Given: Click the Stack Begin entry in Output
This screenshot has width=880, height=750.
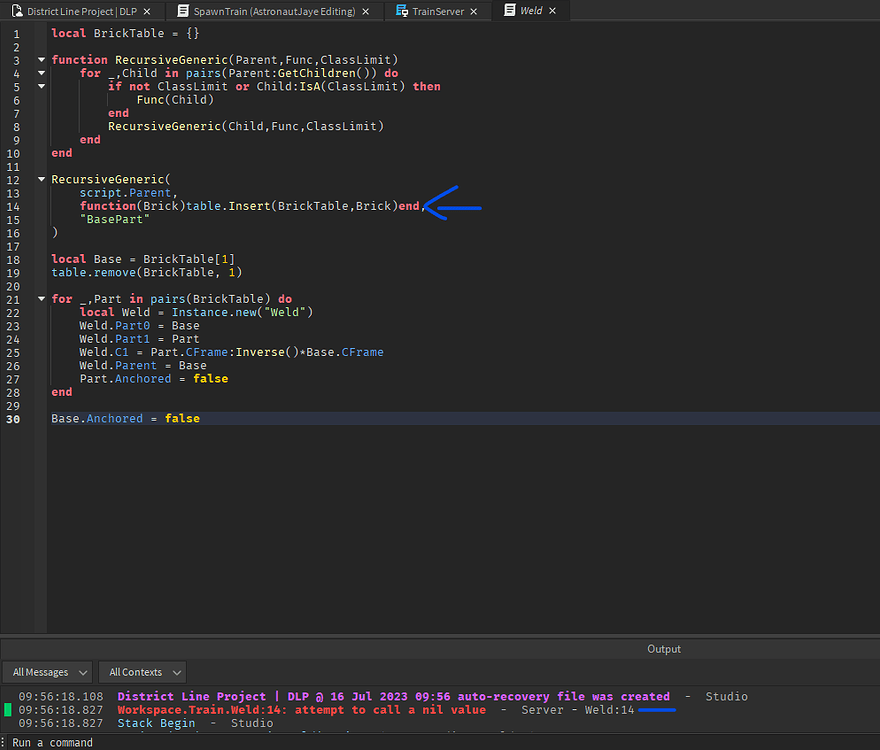Looking at the screenshot, I should pyautogui.click(x=155, y=722).
